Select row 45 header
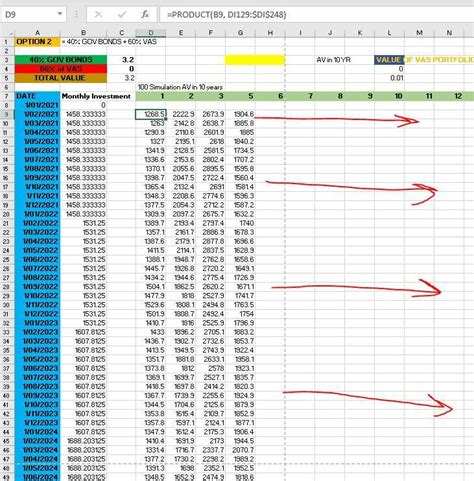The width and height of the screenshot is (474, 481). [x=7, y=441]
